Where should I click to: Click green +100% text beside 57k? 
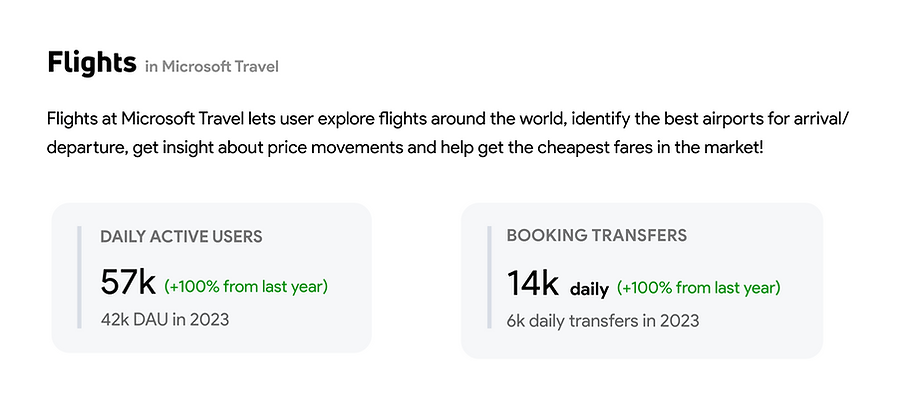[246, 286]
